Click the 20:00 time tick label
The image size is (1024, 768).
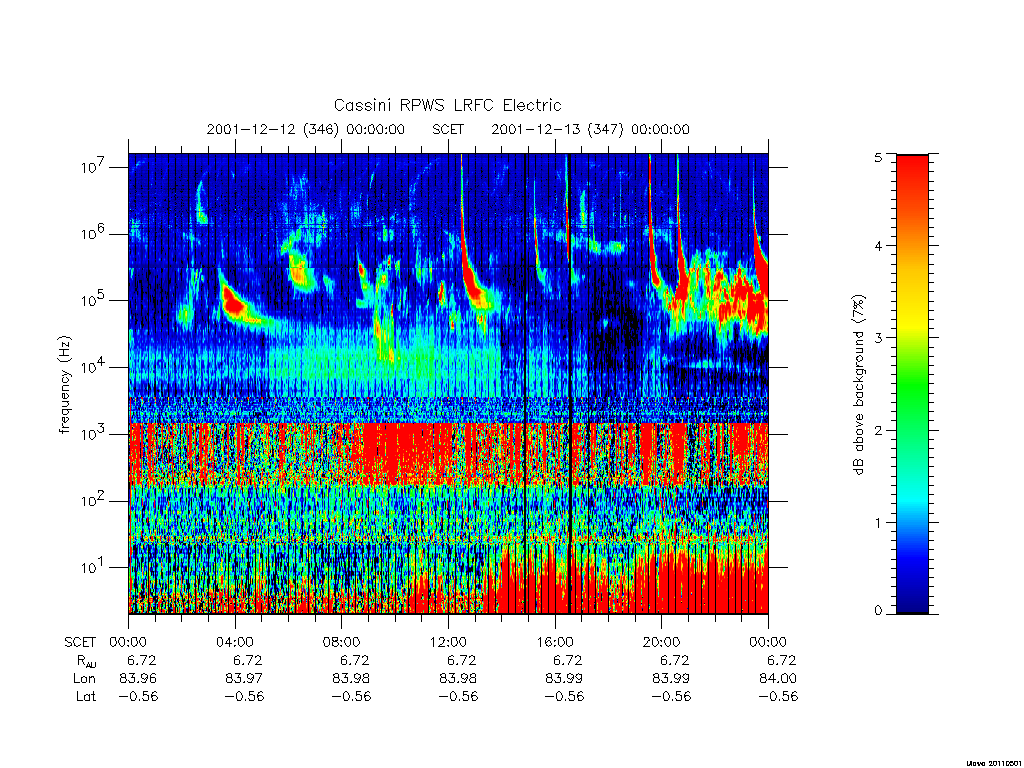(x=661, y=642)
